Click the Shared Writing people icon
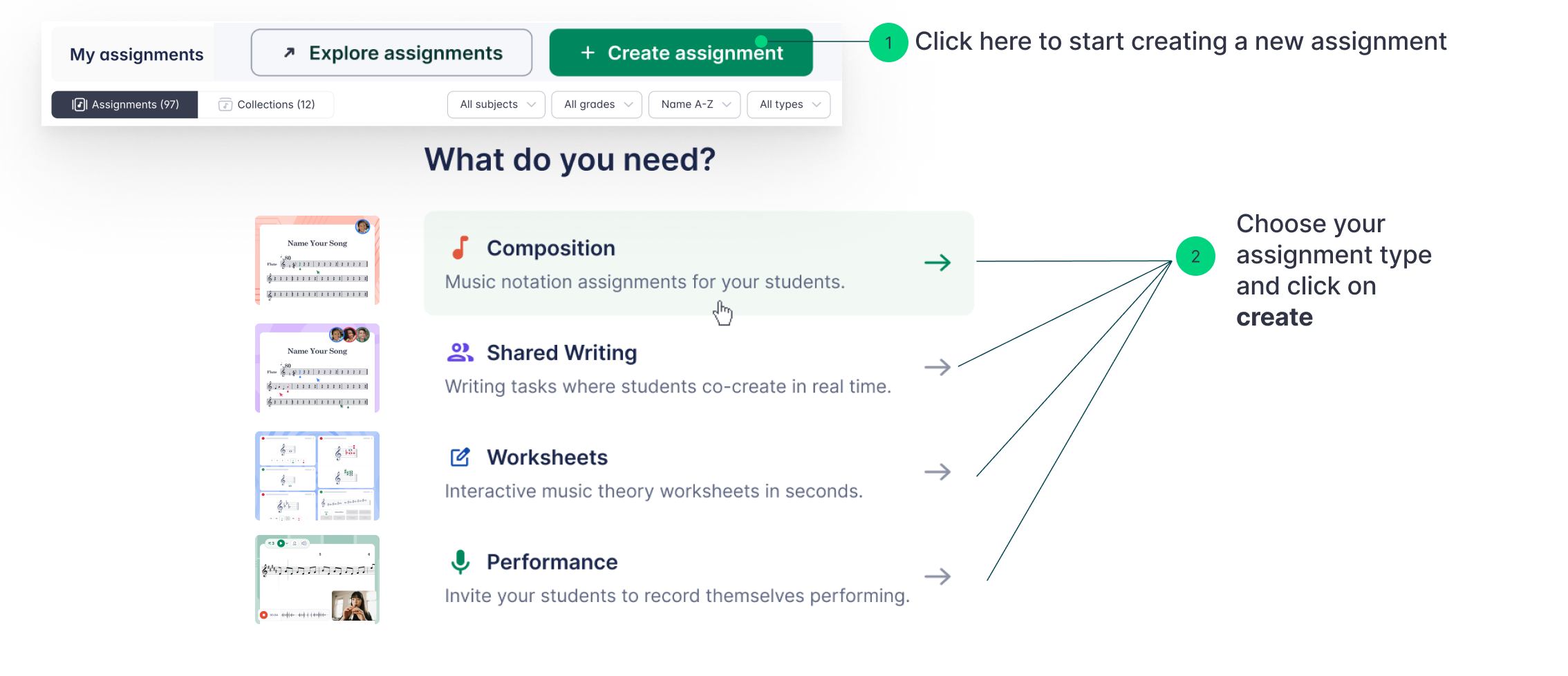1568x676 pixels. coord(460,353)
